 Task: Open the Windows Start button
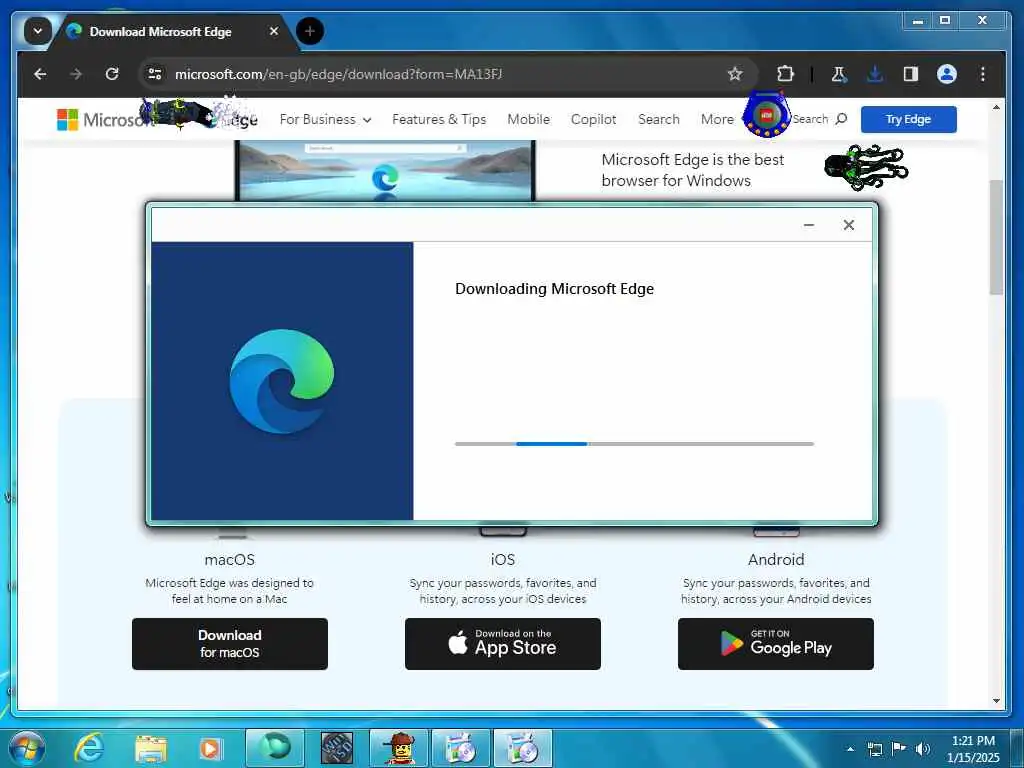pyautogui.click(x=27, y=748)
